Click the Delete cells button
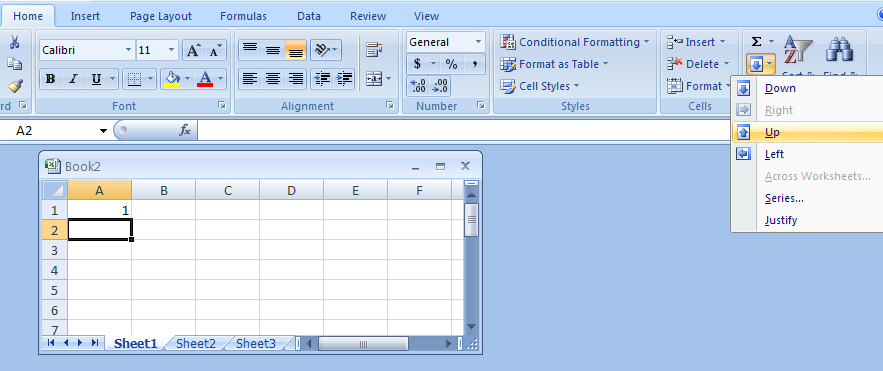This screenshot has height=371, width=883. (698, 64)
